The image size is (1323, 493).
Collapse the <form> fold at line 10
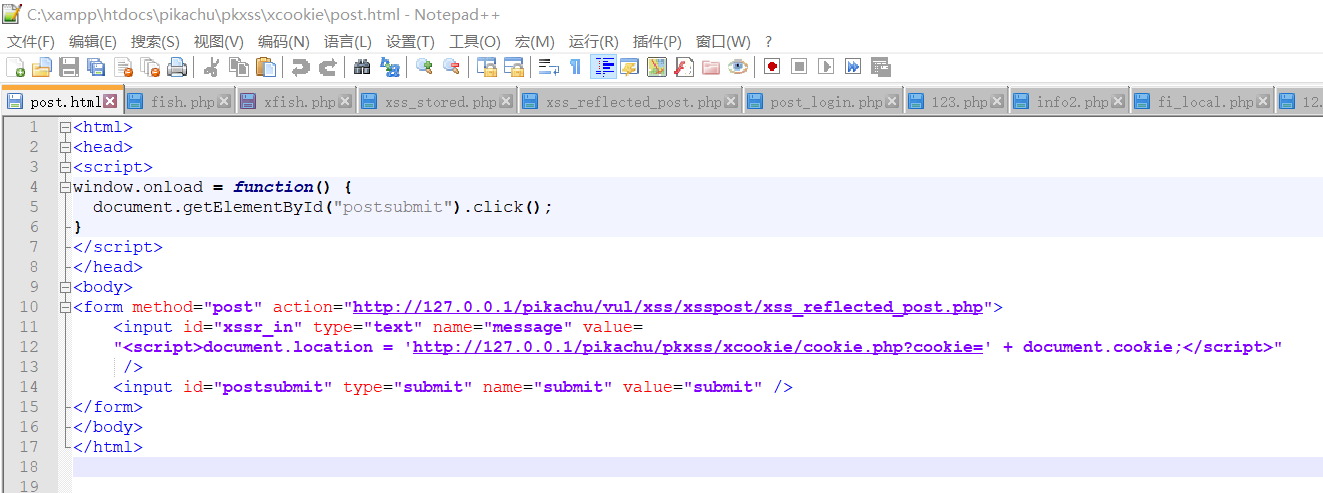65,307
